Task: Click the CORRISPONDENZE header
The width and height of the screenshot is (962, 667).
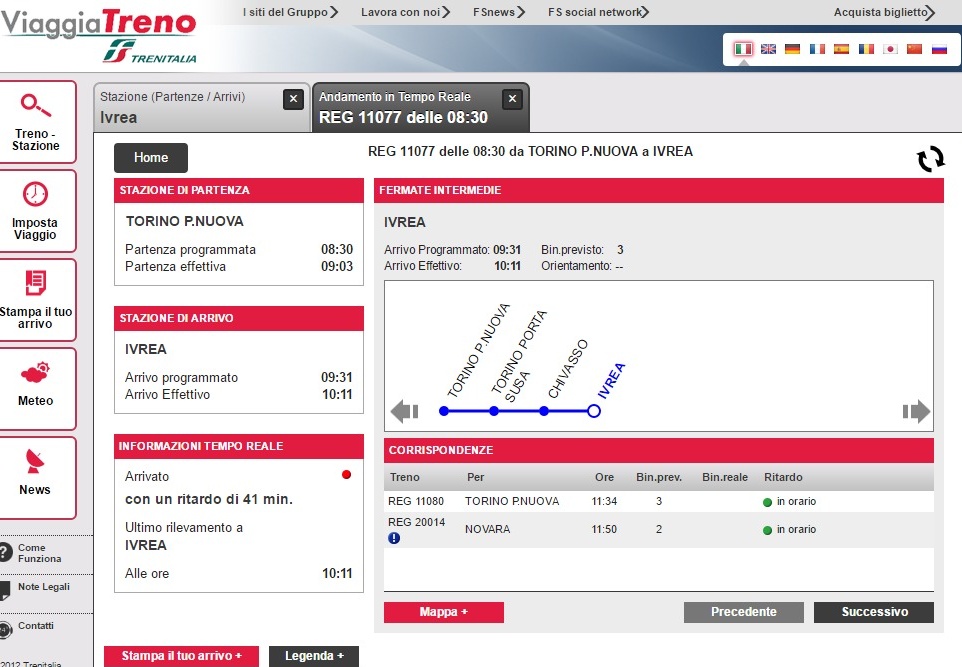Action: click(659, 450)
